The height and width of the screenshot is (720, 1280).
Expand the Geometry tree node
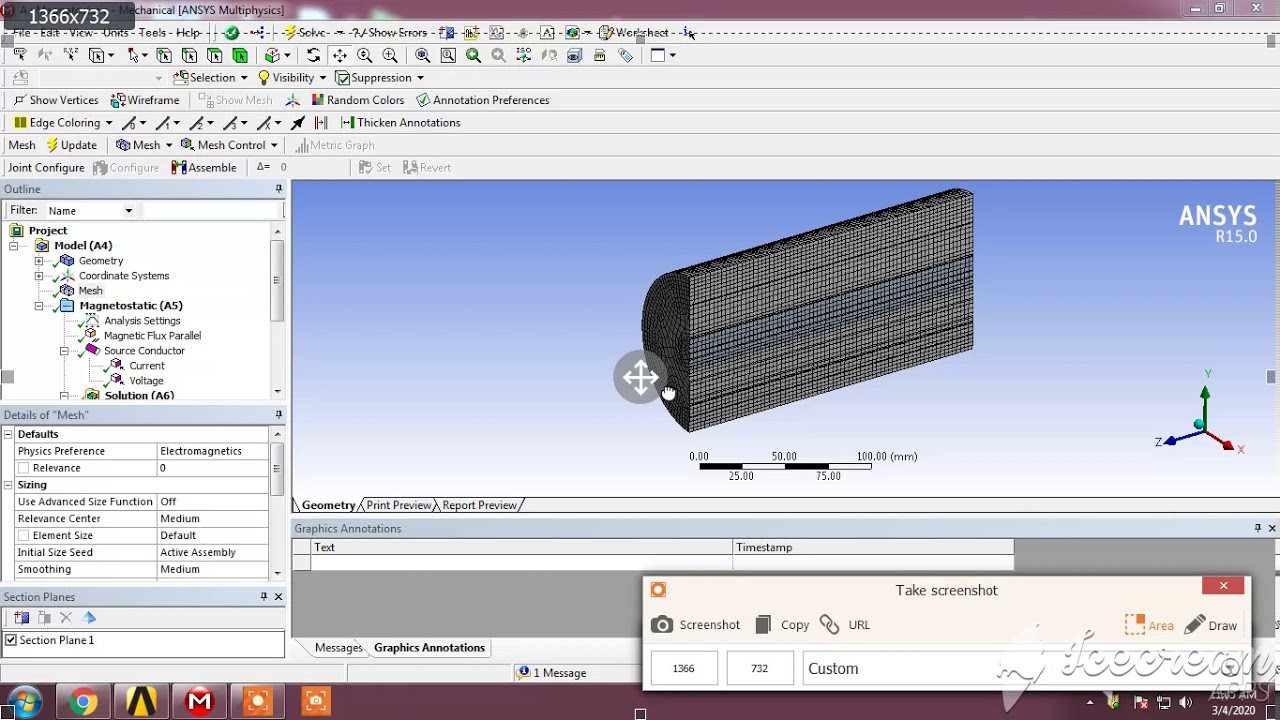[x=39, y=261]
